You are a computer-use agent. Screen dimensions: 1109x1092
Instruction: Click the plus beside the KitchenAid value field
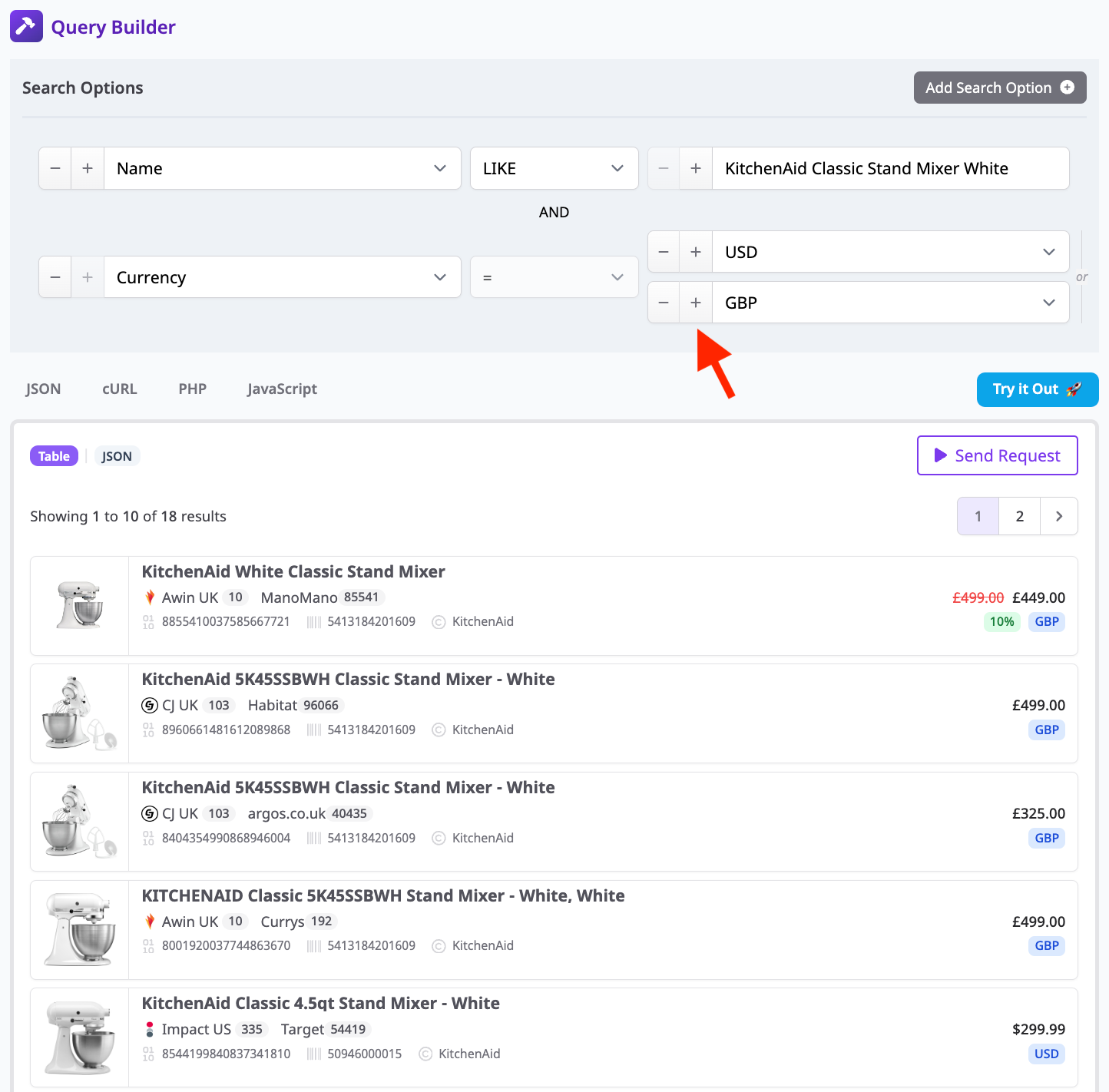(x=696, y=168)
